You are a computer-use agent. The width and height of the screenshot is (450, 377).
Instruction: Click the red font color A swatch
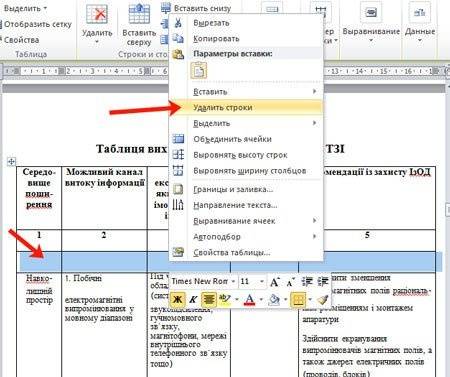tap(249, 299)
